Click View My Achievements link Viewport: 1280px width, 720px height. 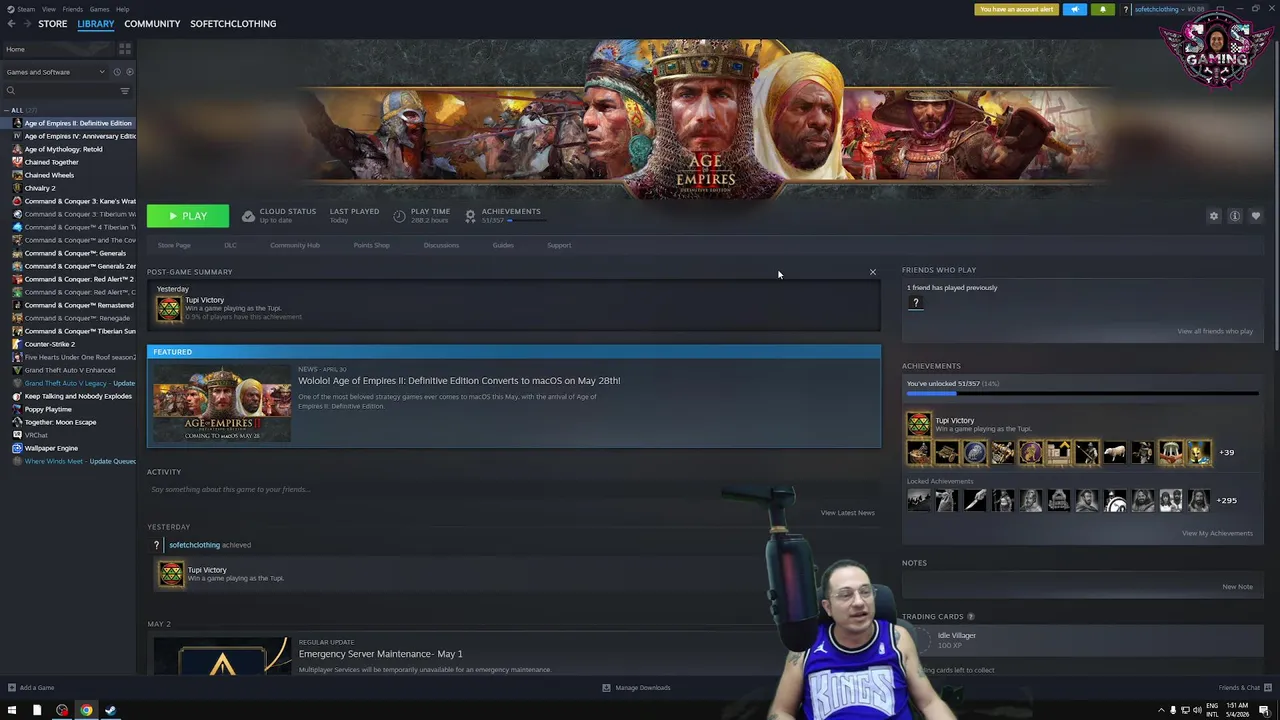click(x=1217, y=533)
